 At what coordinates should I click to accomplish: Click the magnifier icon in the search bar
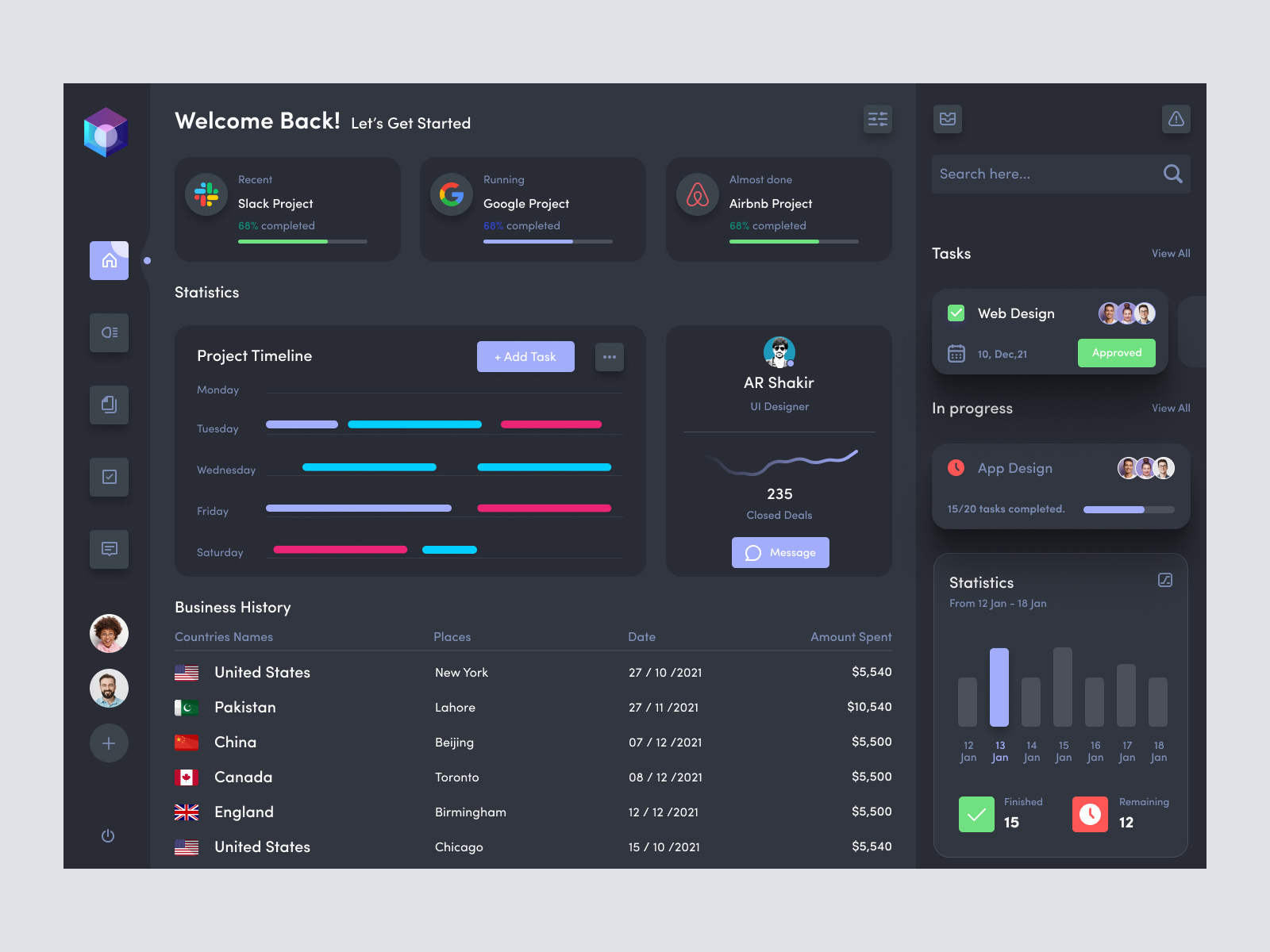click(1172, 174)
